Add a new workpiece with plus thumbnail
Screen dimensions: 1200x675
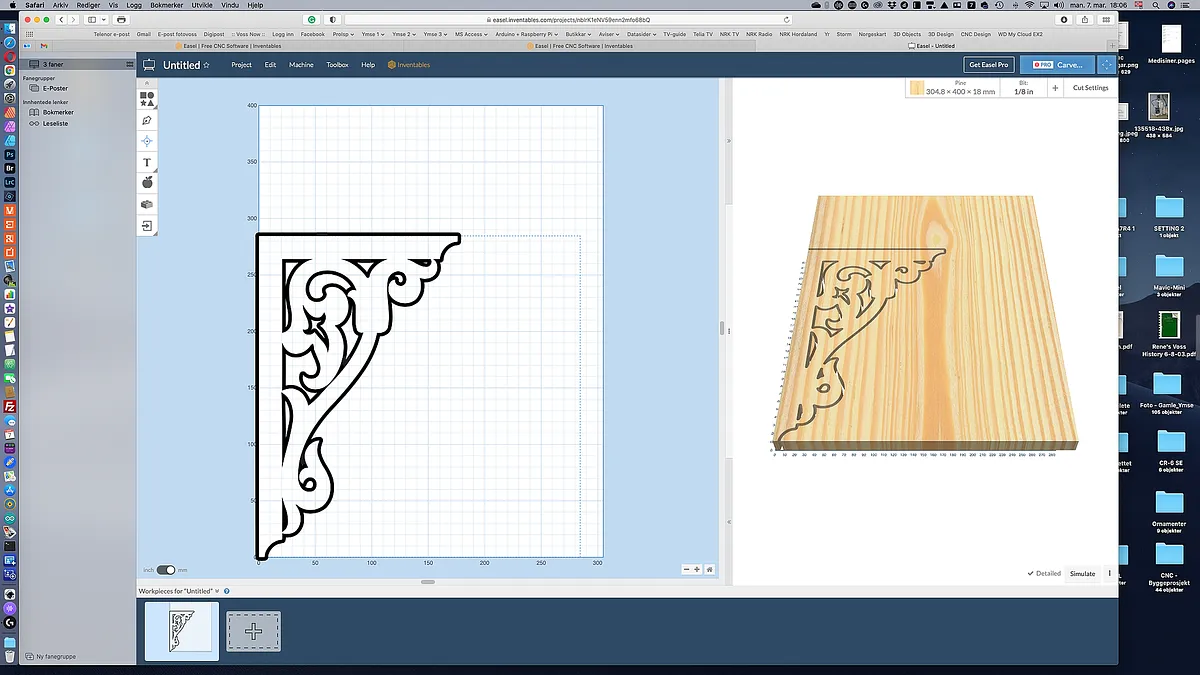253,631
